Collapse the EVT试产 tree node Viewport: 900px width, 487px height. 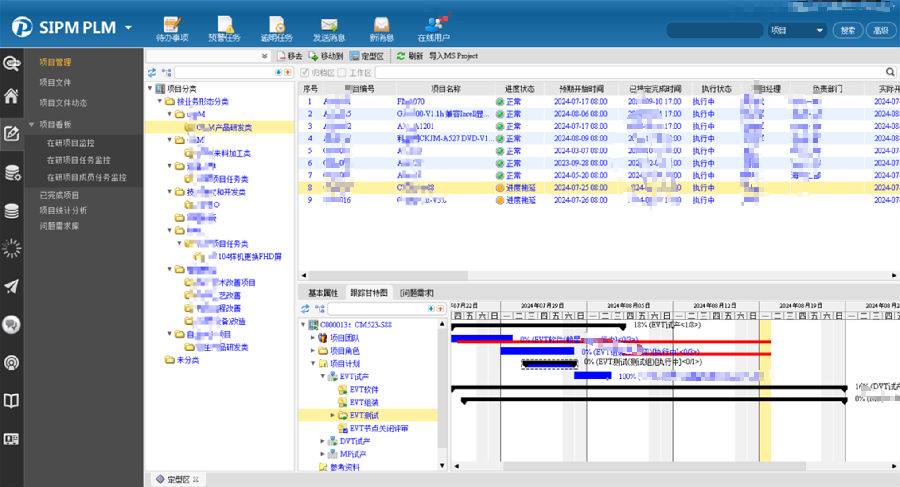322,377
